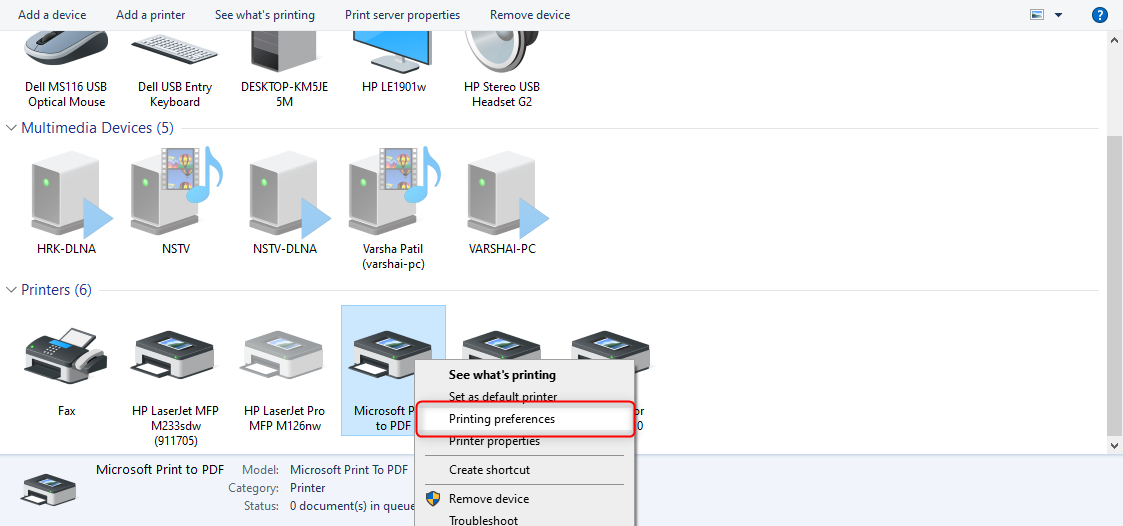
Task: Open the view options dropdown arrow
Action: point(1058,15)
